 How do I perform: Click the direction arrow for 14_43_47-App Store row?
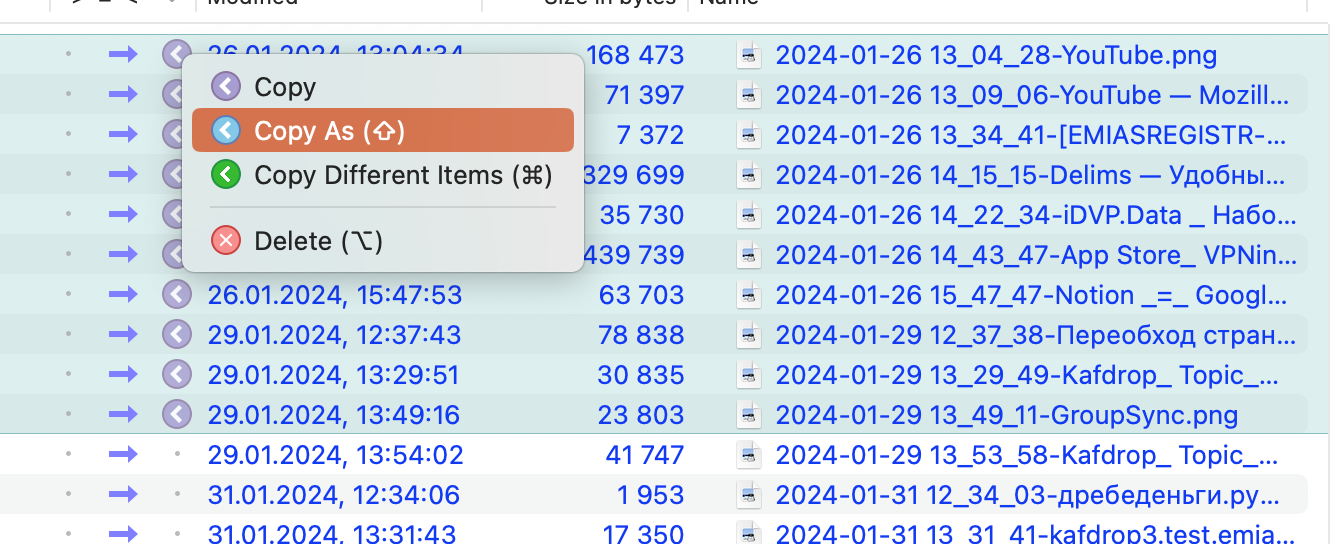123,255
